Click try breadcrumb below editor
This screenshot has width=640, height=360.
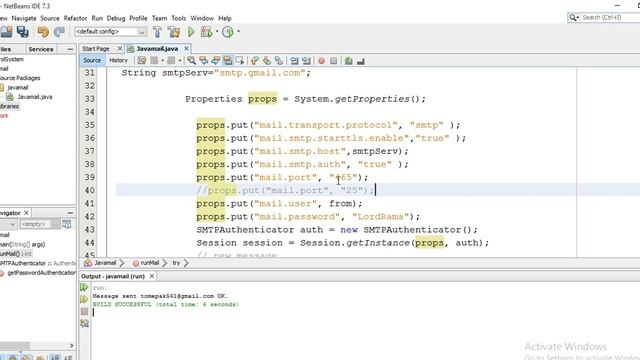click(176, 263)
